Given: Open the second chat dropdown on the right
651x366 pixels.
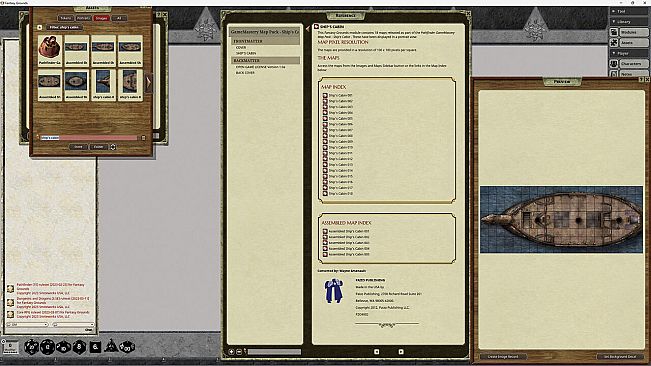Looking at the screenshot, I should [73, 325].
